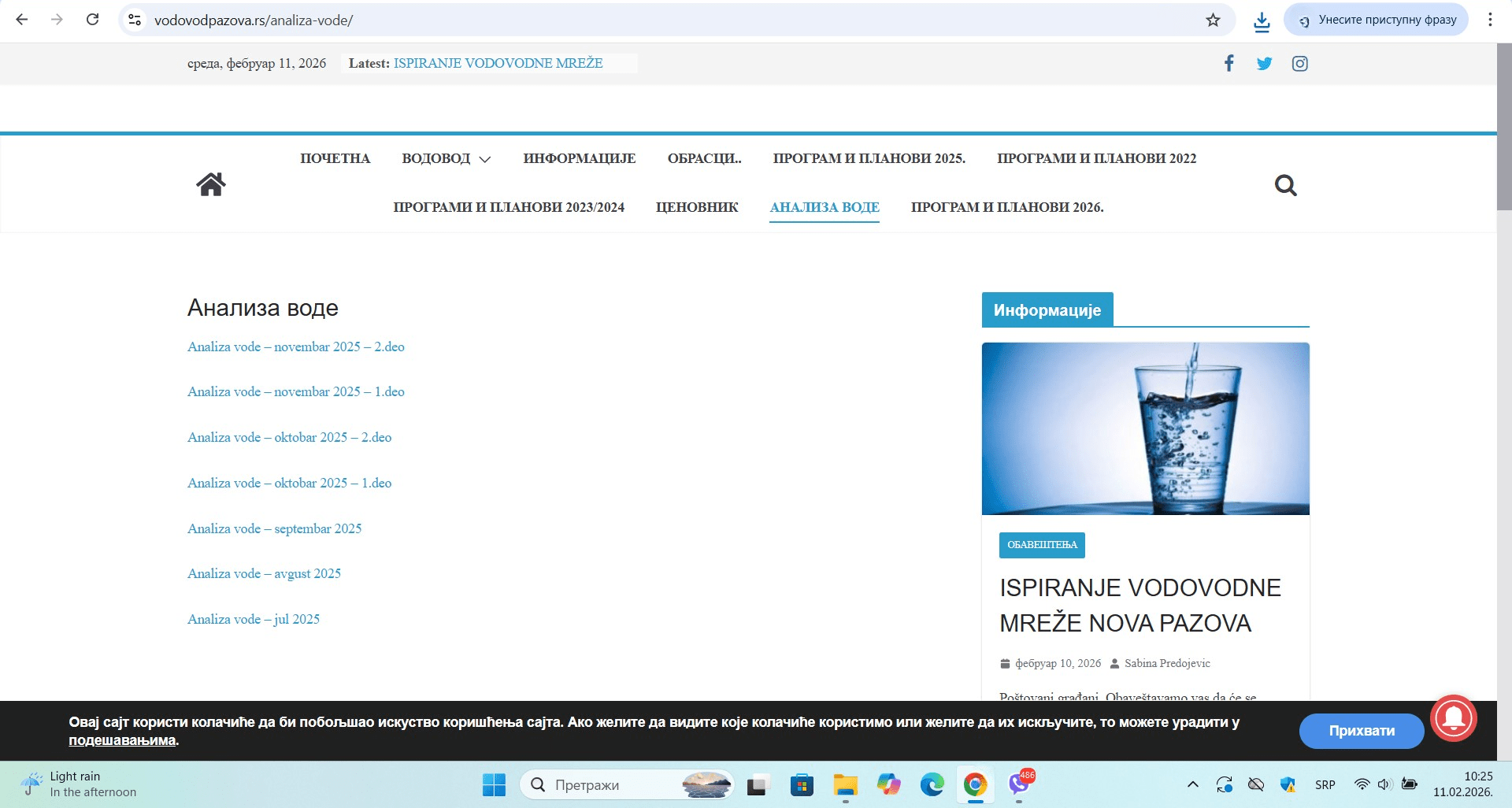The image size is (1512, 808).
Task: Go to ИНФОРМАЦИЈЕ menu item
Action: click(x=579, y=159)
